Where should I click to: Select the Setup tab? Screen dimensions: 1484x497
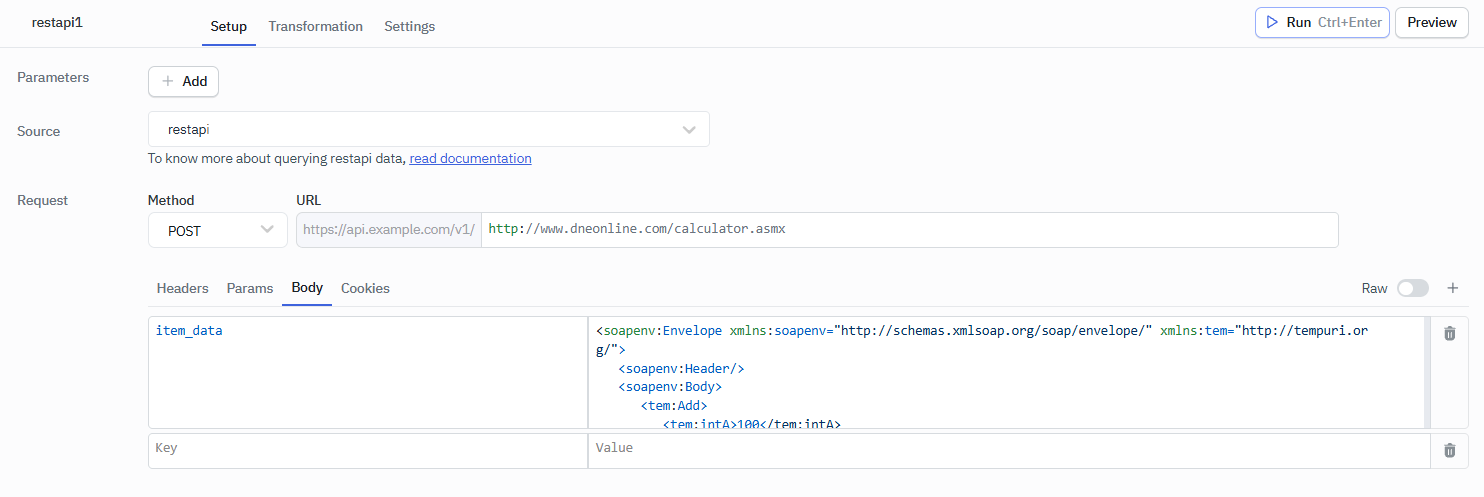pos(228,26)
